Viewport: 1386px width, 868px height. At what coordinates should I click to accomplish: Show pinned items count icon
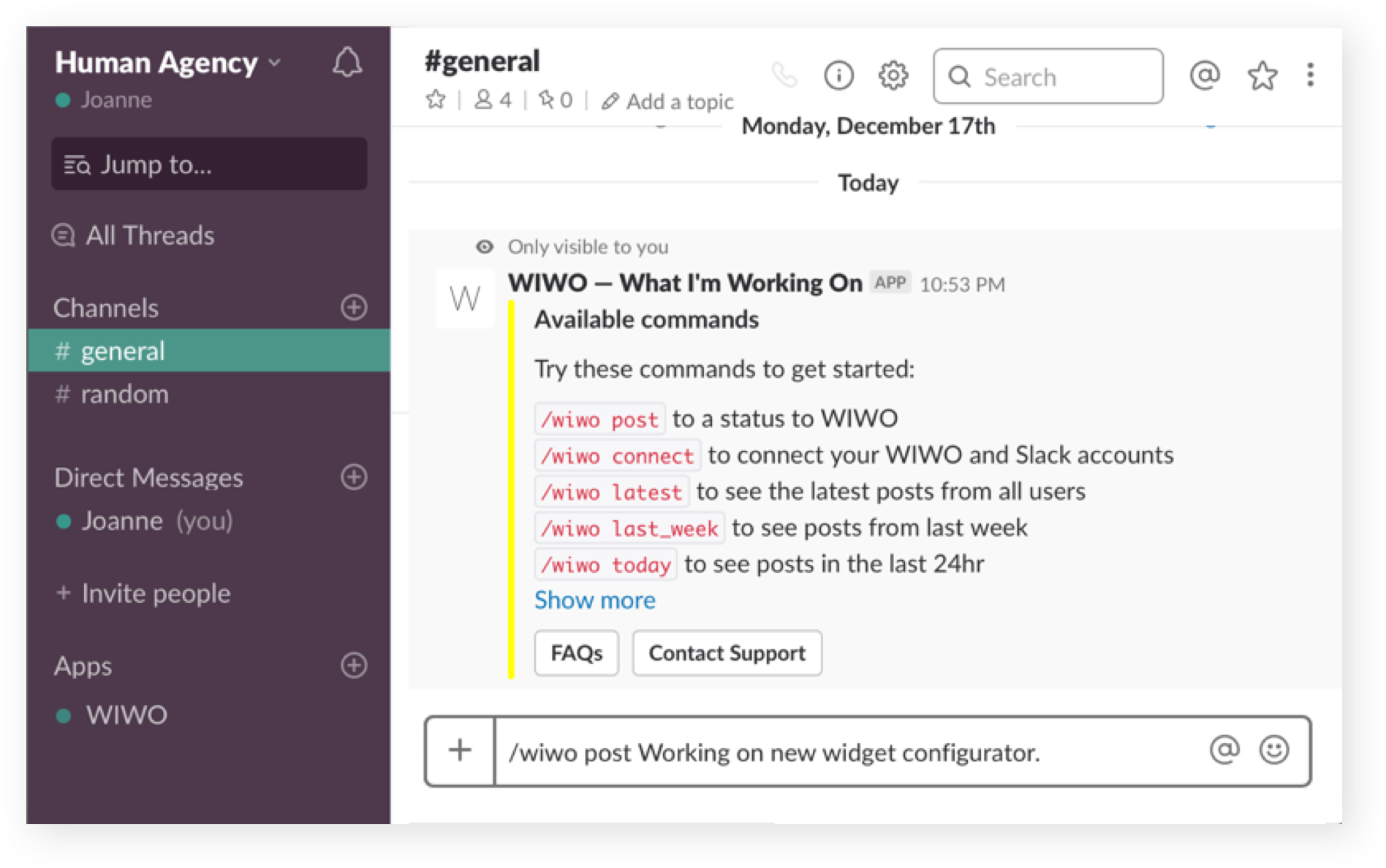click(555, 99)
